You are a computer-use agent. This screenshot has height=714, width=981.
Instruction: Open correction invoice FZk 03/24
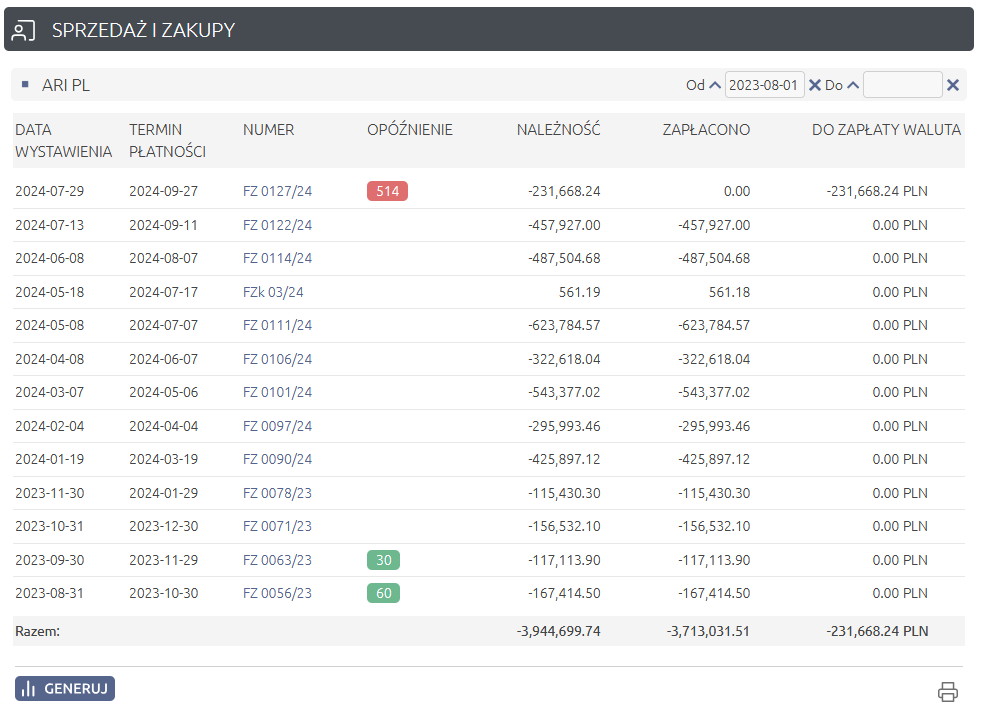pos(273,292)
